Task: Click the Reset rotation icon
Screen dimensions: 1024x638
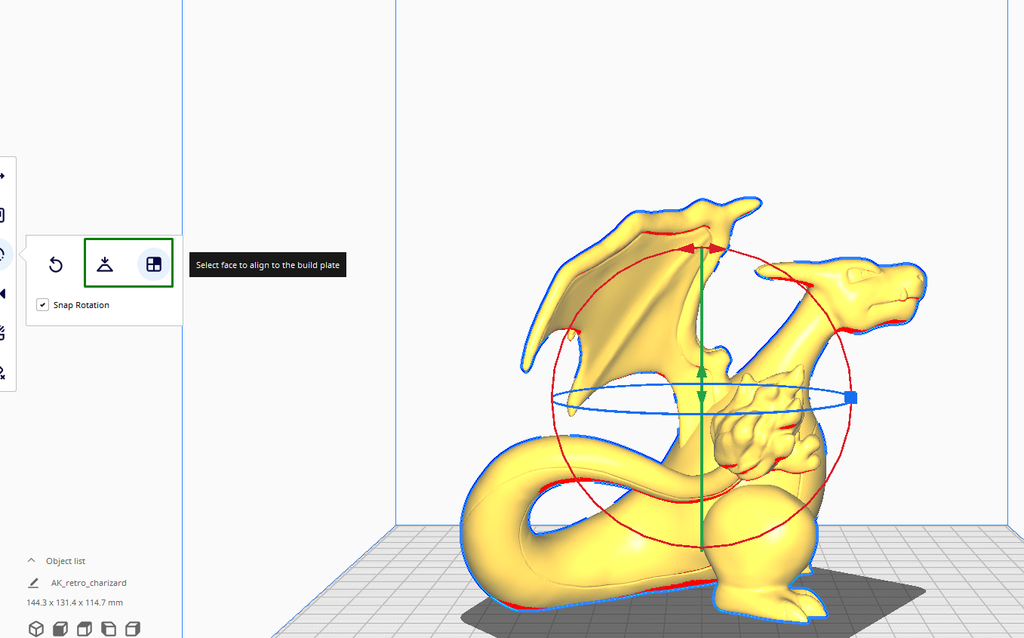Action: pos(55,264)
